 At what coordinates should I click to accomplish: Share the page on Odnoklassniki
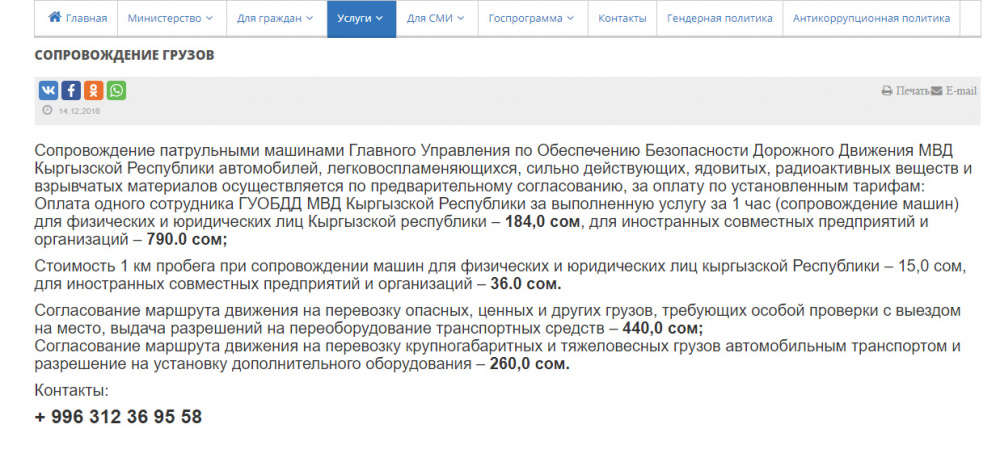[94, 91]
